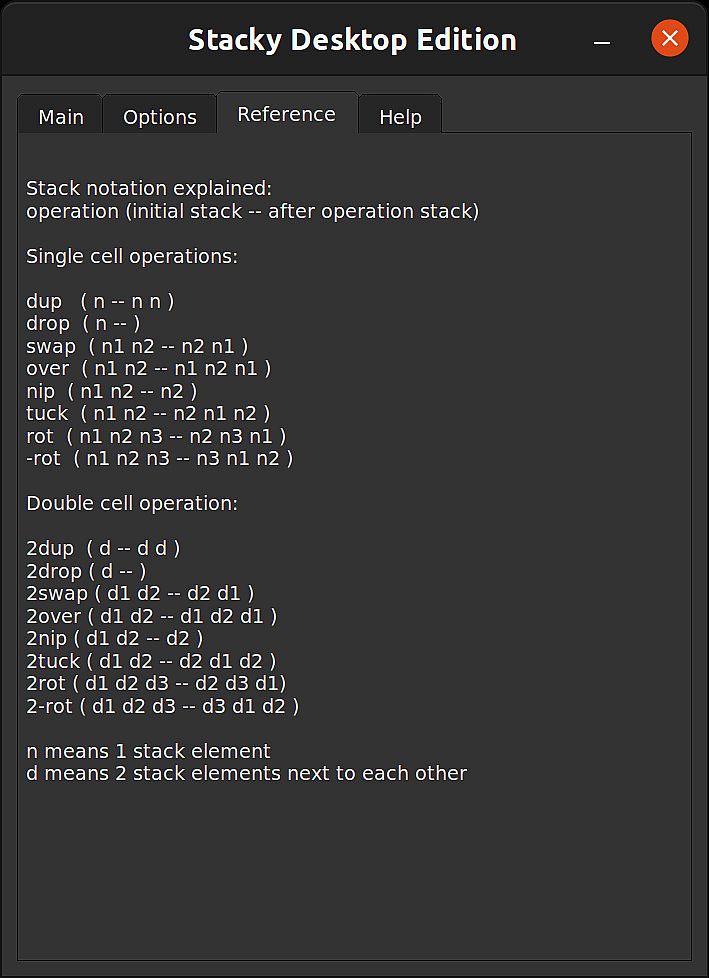The image size is (709, 978).
Task: Click the 'Double cell operation' heading
Action: point(132,503)
